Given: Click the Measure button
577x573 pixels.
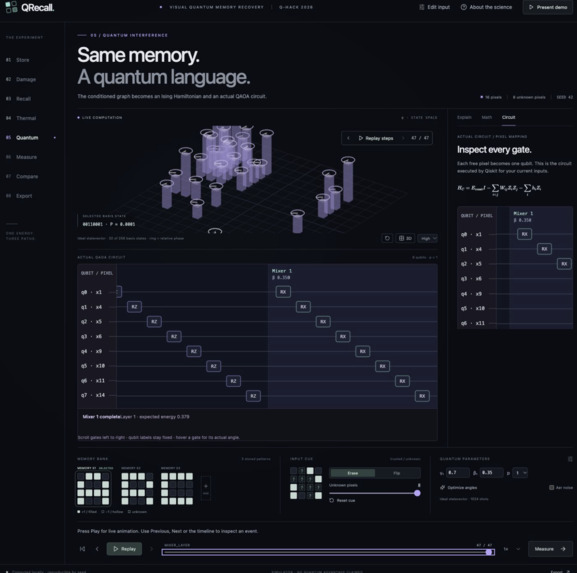Looking at the screenshot, I should 550,549.
